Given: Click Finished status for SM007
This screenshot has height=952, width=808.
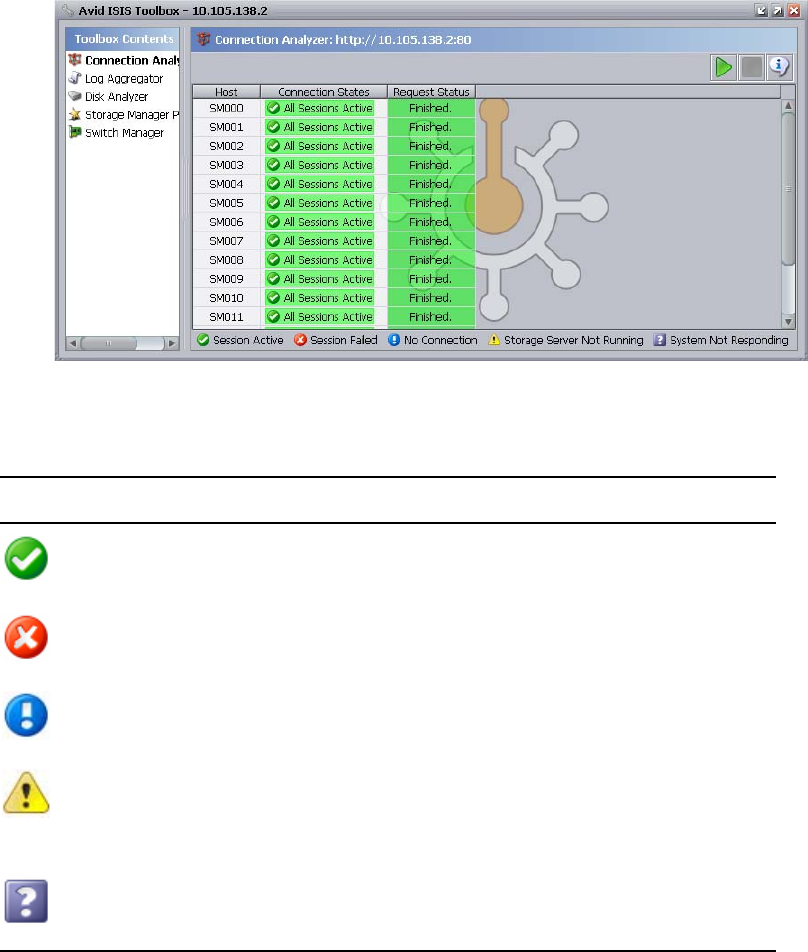Looking at the screenshot, I should tap(430, 240).
